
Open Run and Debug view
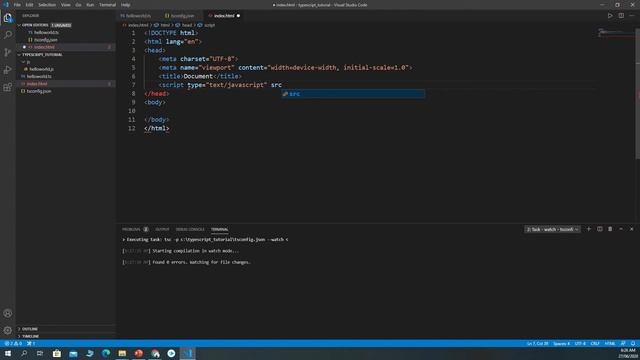(8, 70)
